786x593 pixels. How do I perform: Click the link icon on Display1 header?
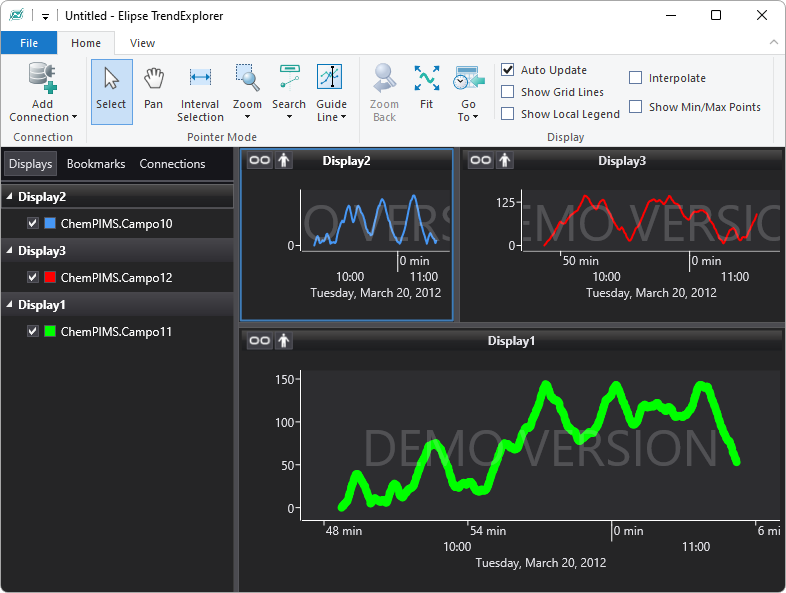click(x=259, y=341)
